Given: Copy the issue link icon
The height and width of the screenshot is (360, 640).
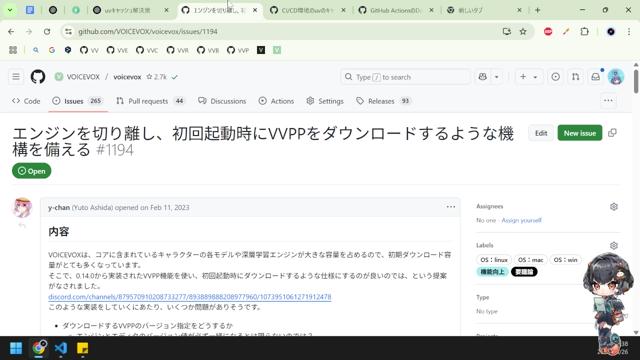Looking at the screenshot, I should [x=612, y=133].
